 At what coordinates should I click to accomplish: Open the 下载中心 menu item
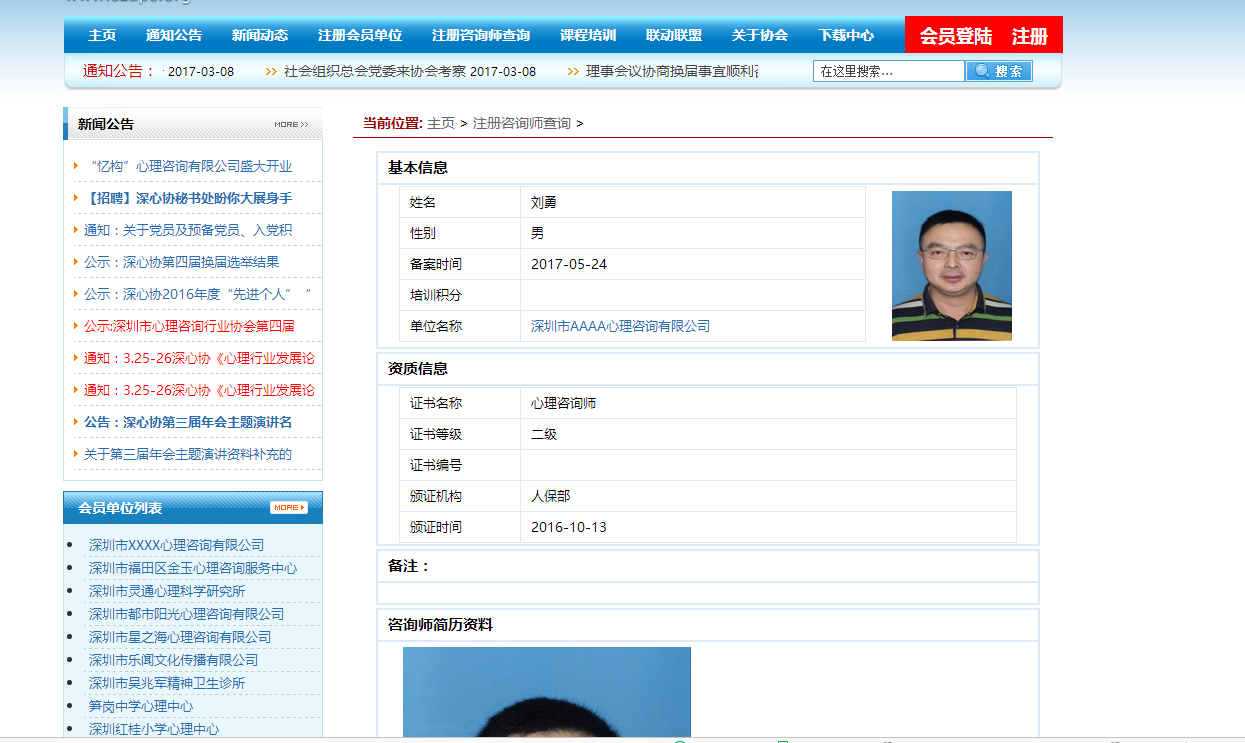click(846, 35)
